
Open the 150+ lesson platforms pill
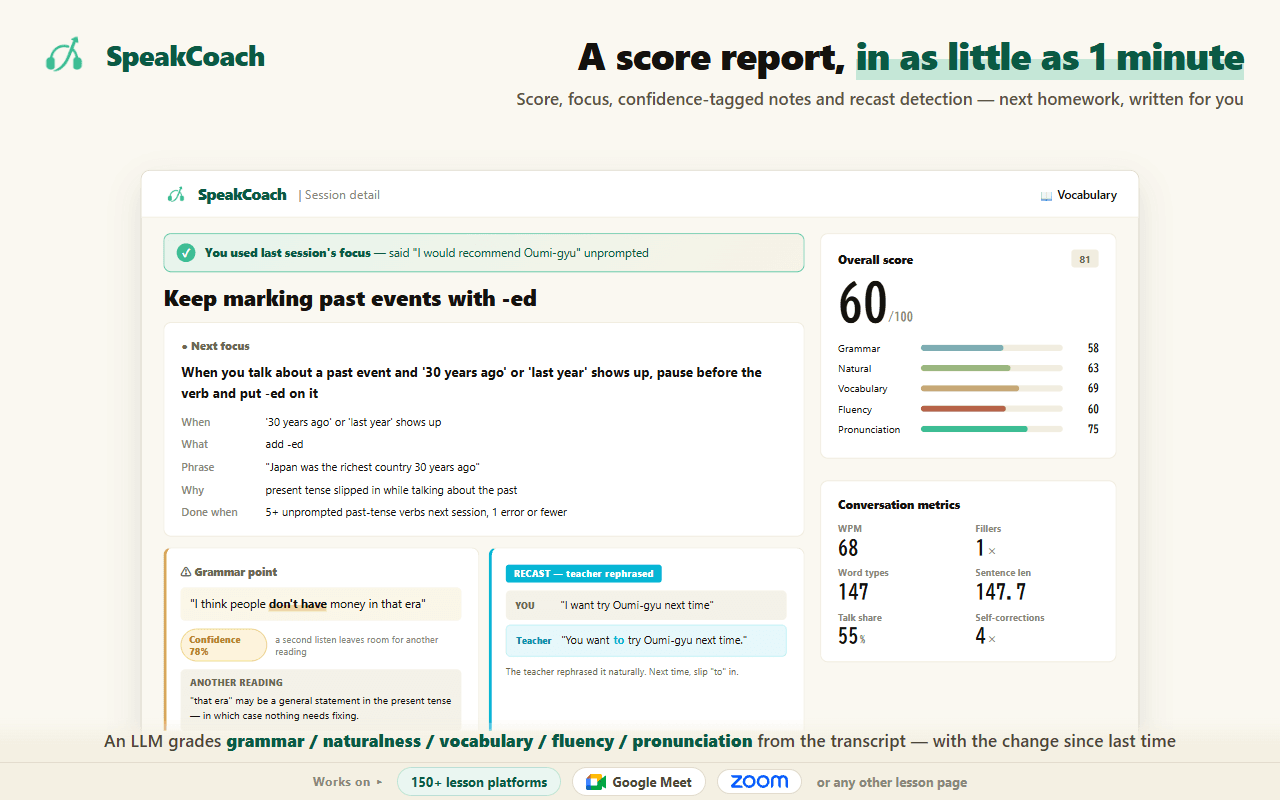[x=479, y=782]
